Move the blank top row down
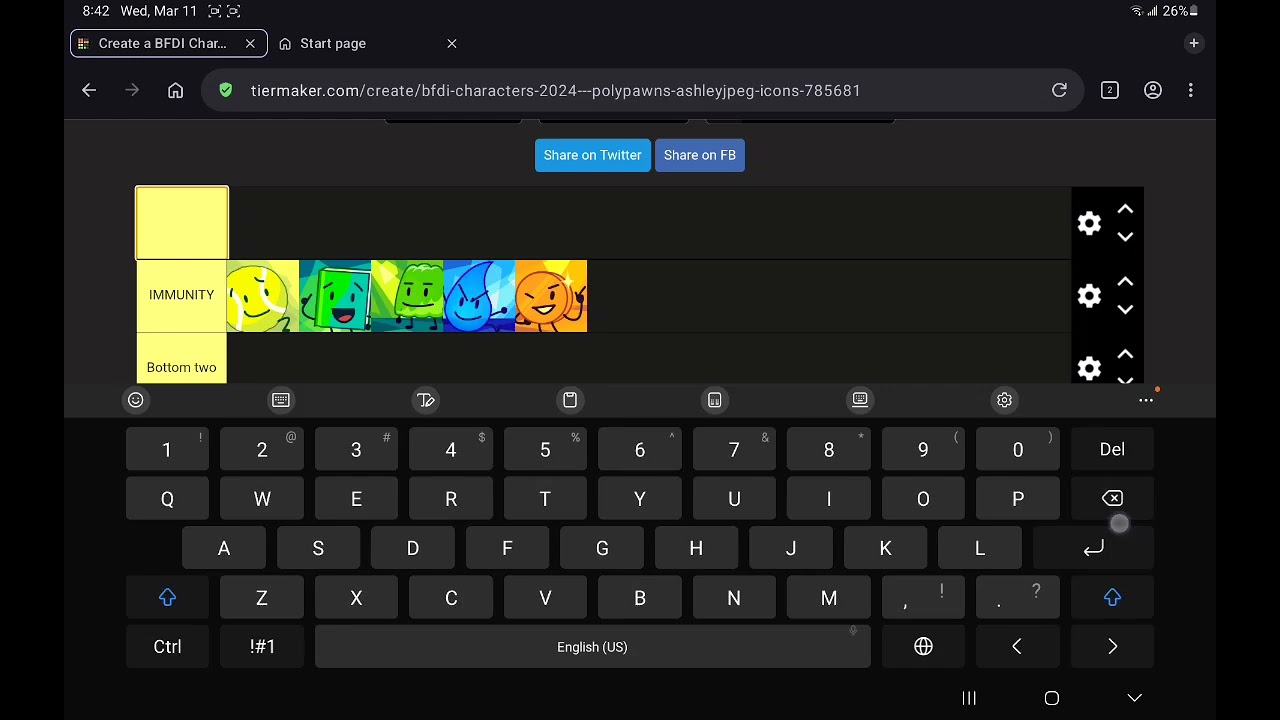 click(x=1125, y=237)
